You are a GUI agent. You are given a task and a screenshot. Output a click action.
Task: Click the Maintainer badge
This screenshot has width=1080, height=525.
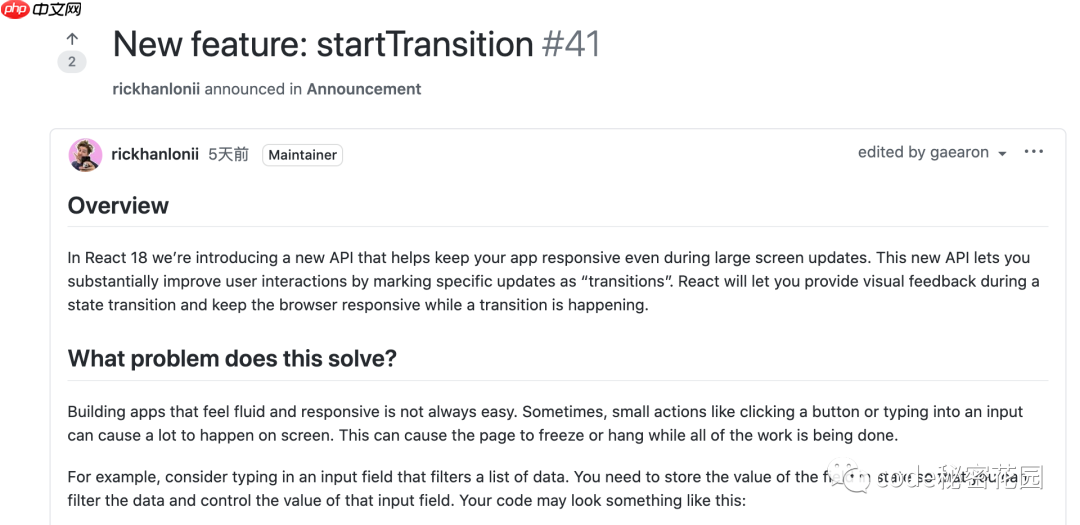[x=302, y=155]
